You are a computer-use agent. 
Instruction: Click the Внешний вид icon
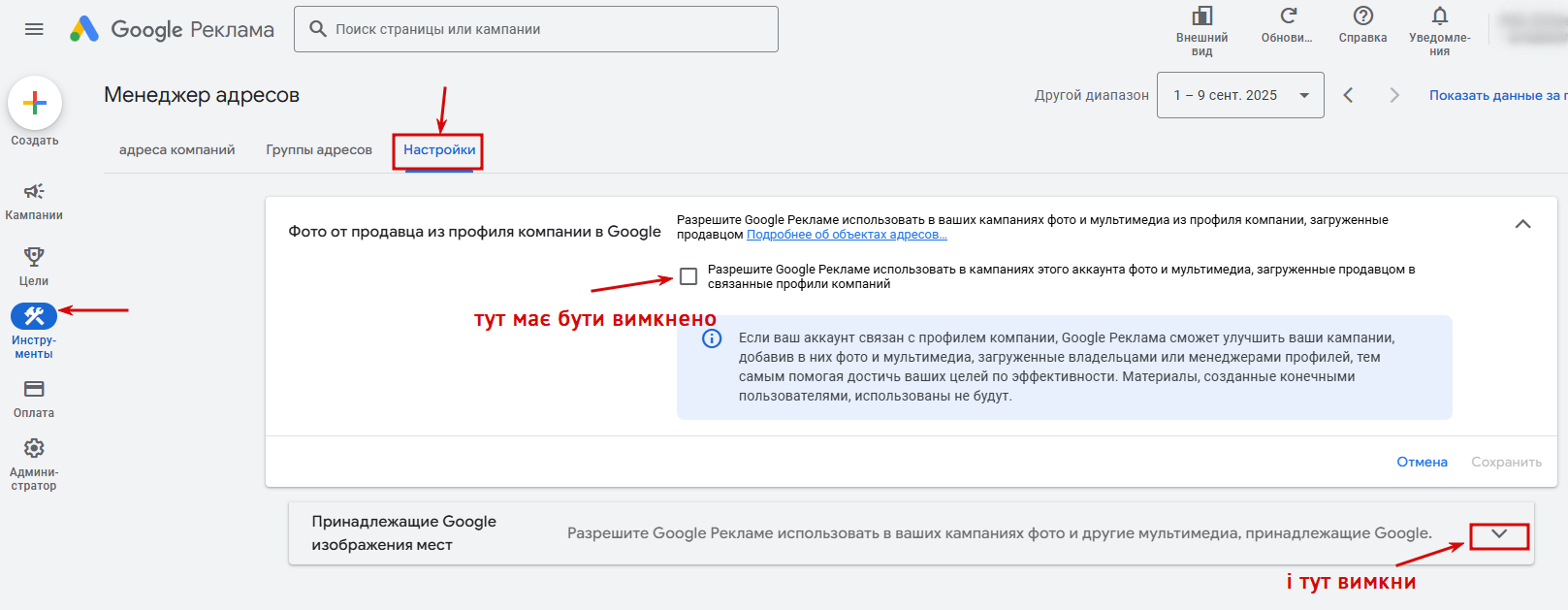1202,16
